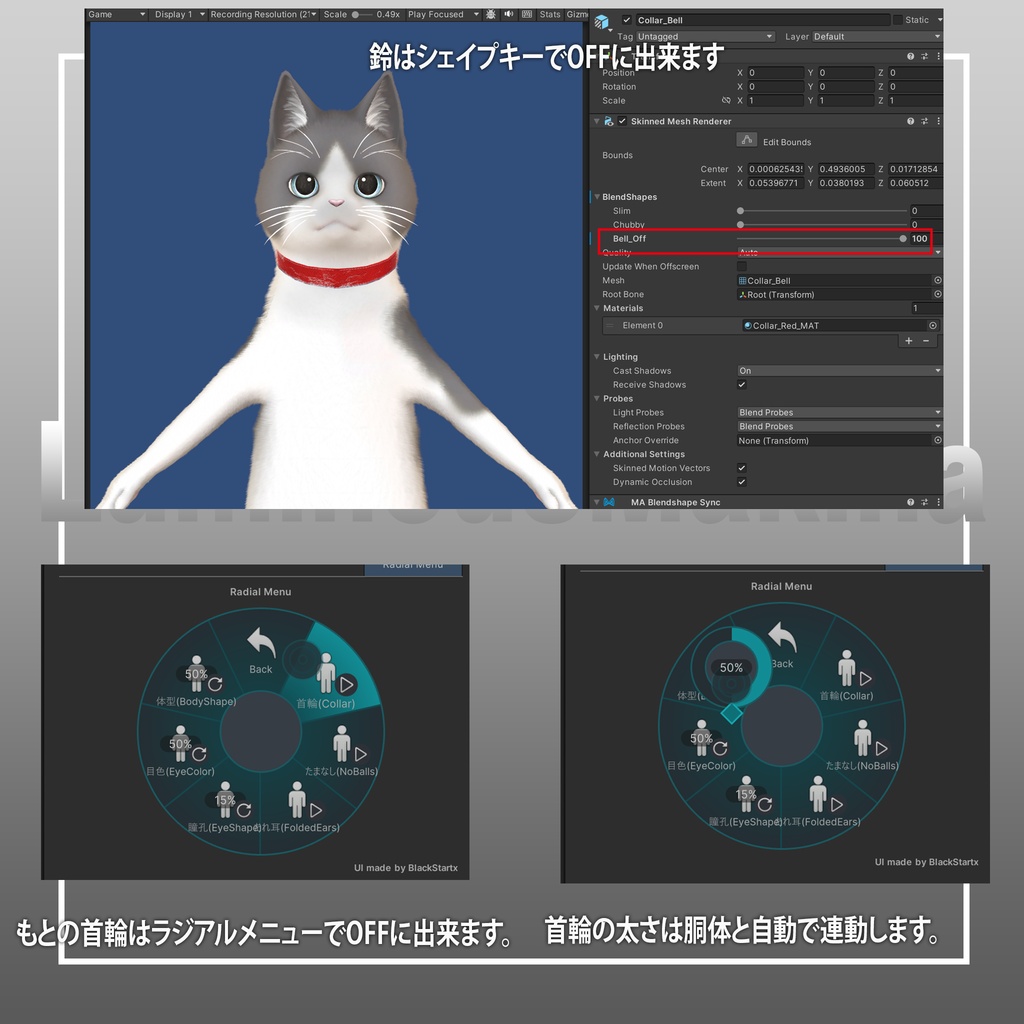Screen dimensions: 1024x1024
Task: Select 首輪(Collar) in right Radial Menu
Action: click(848, 675)
